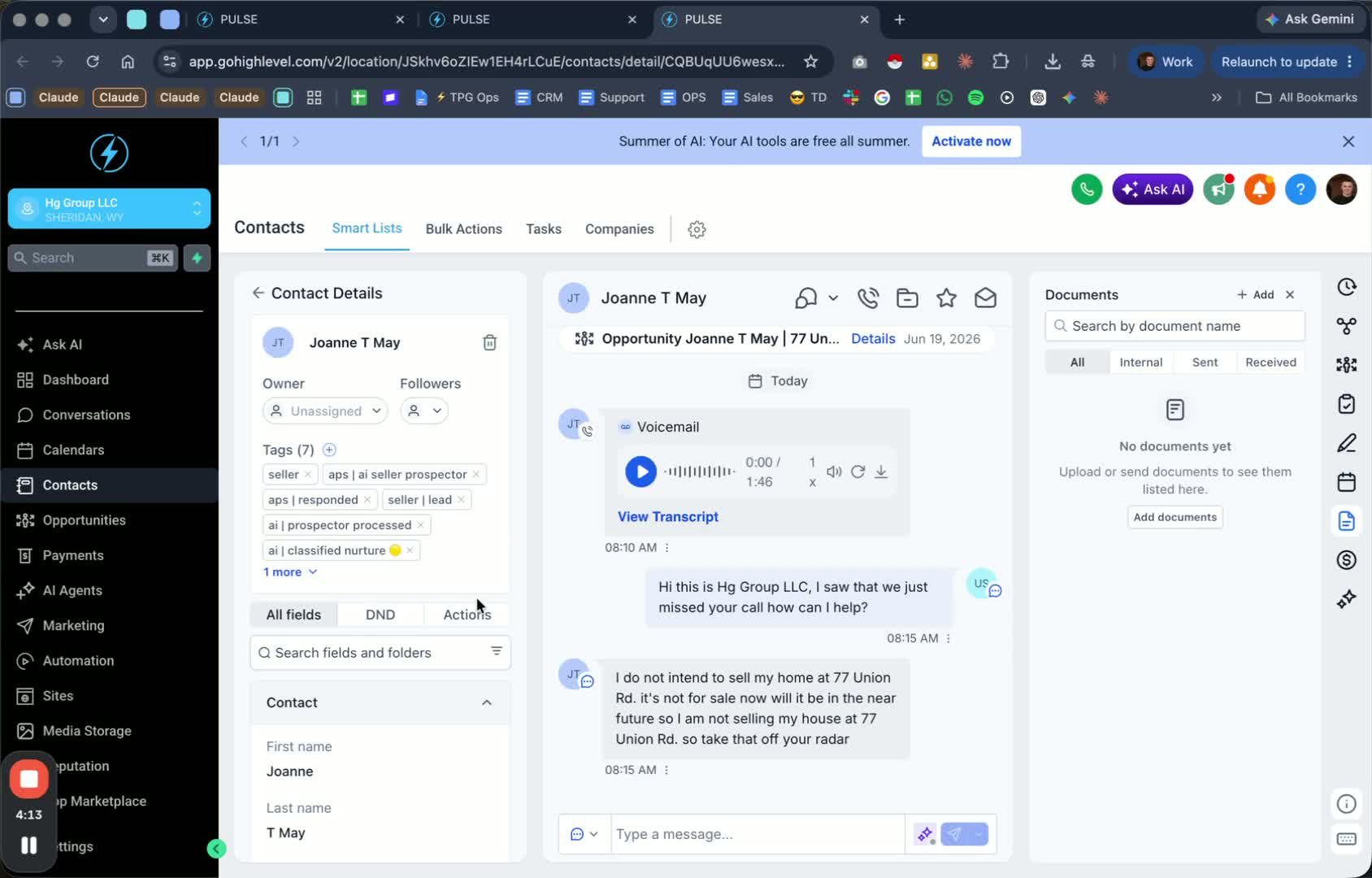1372x878 pixels.
Task: Add a new tag with plus icon
Action: point(329,450)
